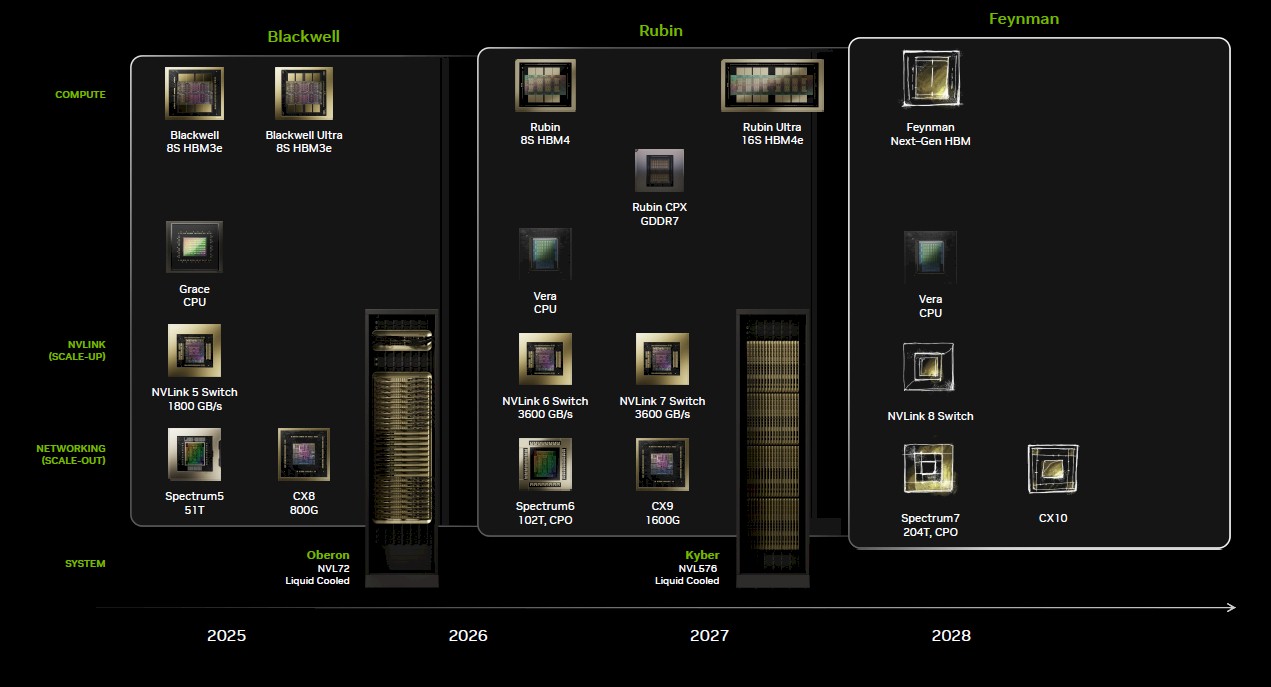Select the Rubin Ultra 16S HBM4e chip
1271x687 pixels.
[x=772, y=85]
